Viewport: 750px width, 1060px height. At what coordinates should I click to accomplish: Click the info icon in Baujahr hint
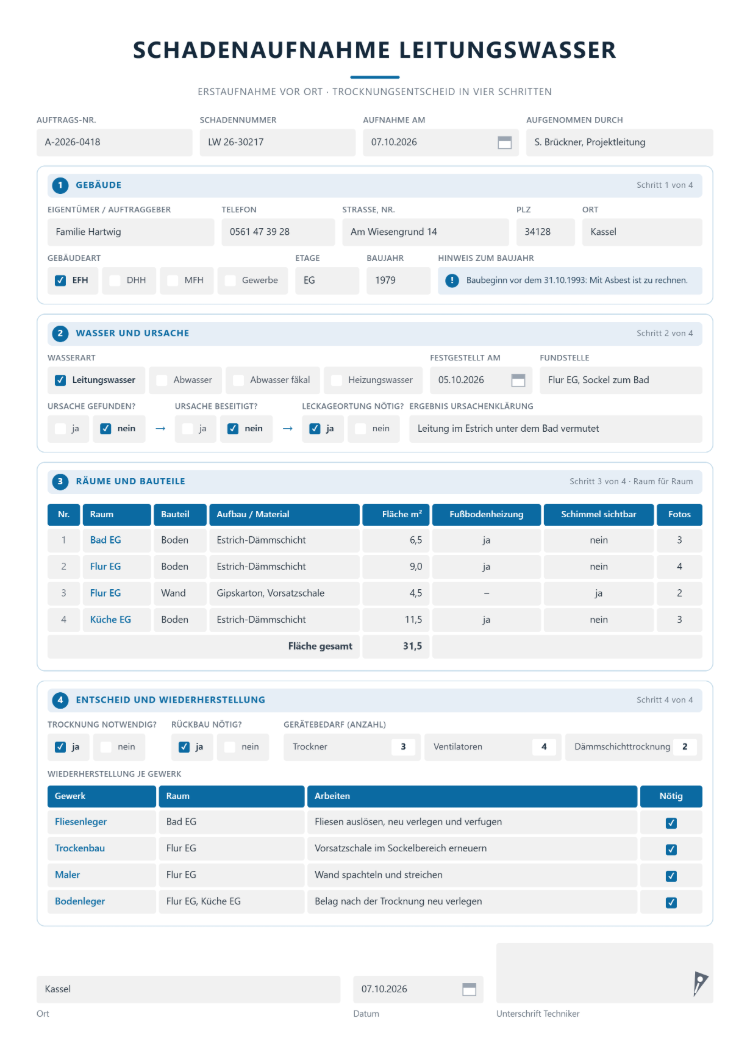452,281
